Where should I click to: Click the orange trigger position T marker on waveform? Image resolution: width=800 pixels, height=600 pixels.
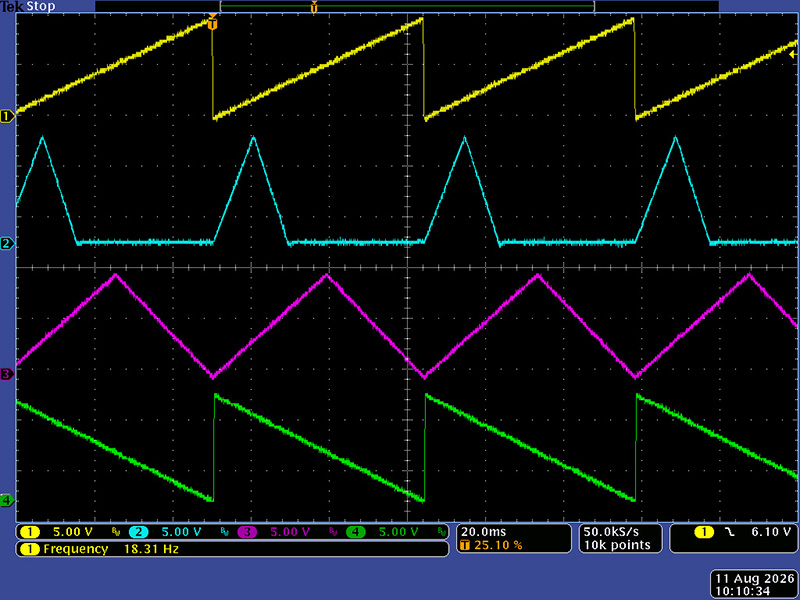point(213,22)
